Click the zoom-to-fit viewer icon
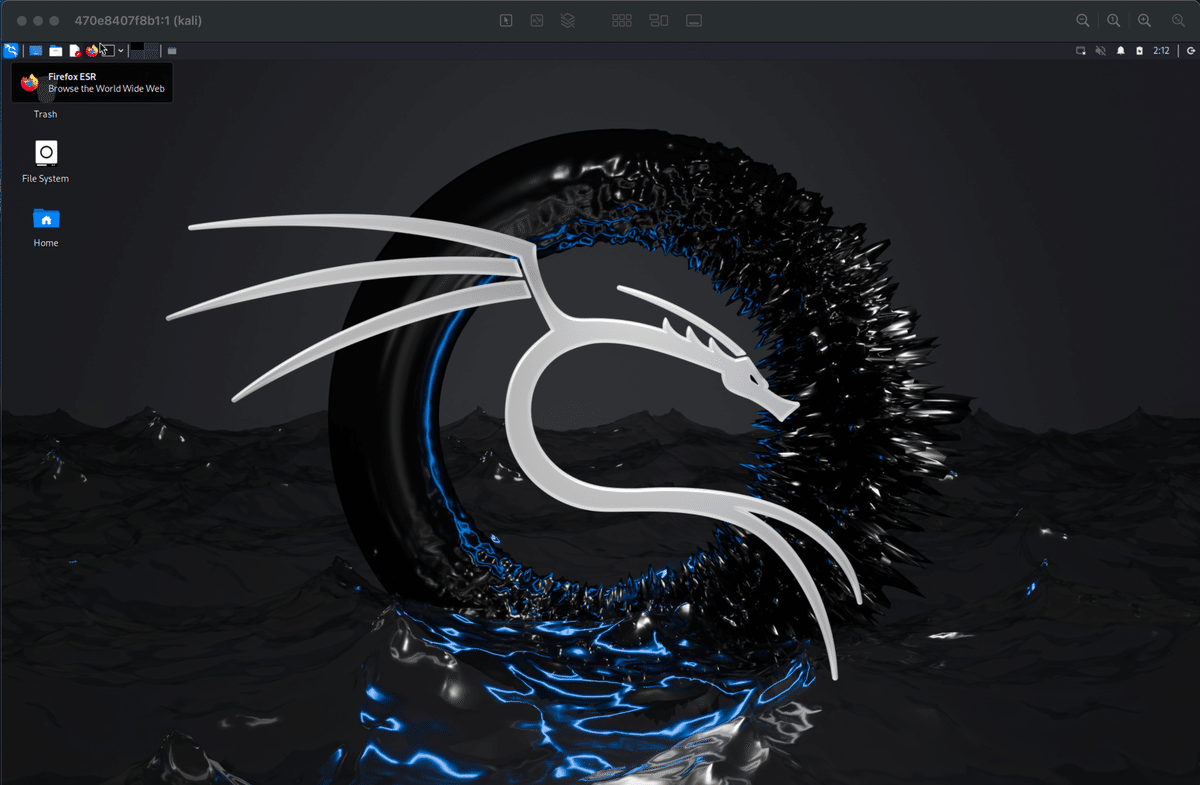This screenshot has height=785, width=1200. tap(1178, 20)
